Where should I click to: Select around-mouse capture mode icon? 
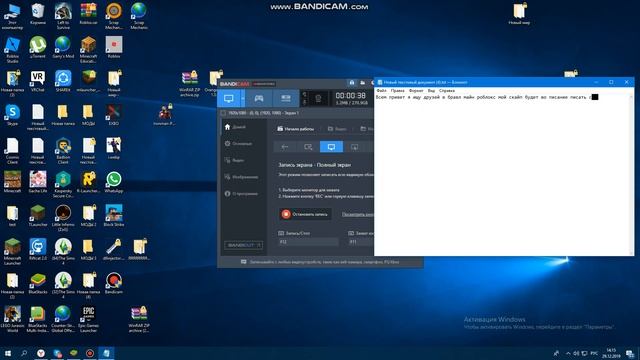(354, 147)
